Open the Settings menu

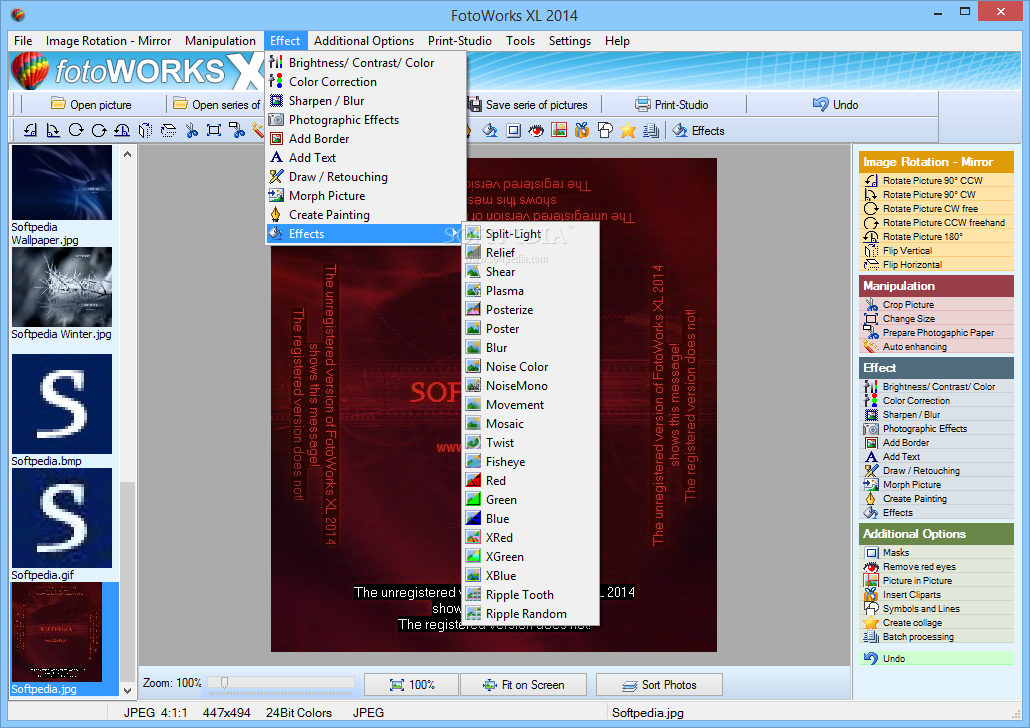click(x=570, y=41)
